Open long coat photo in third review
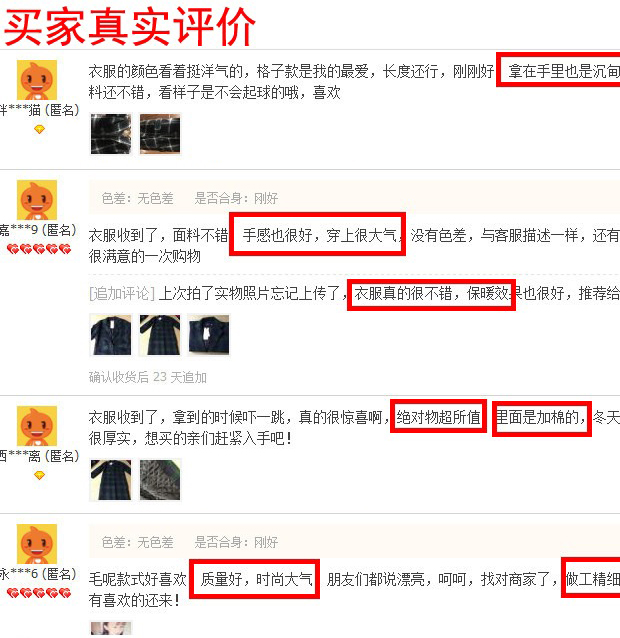This screenshot has height=638, width=620. [111, 480]
